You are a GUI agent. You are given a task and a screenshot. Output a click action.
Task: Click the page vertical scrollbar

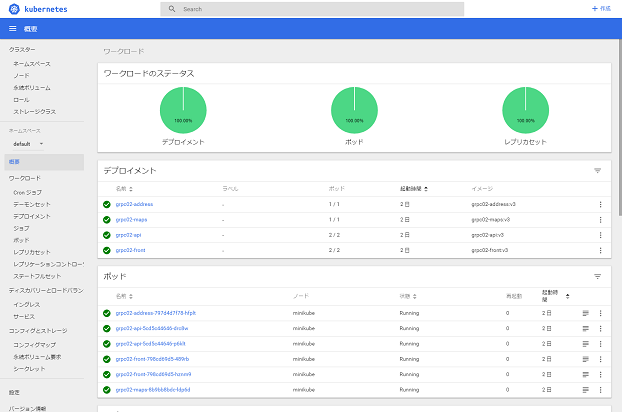[x=620, y=128]
